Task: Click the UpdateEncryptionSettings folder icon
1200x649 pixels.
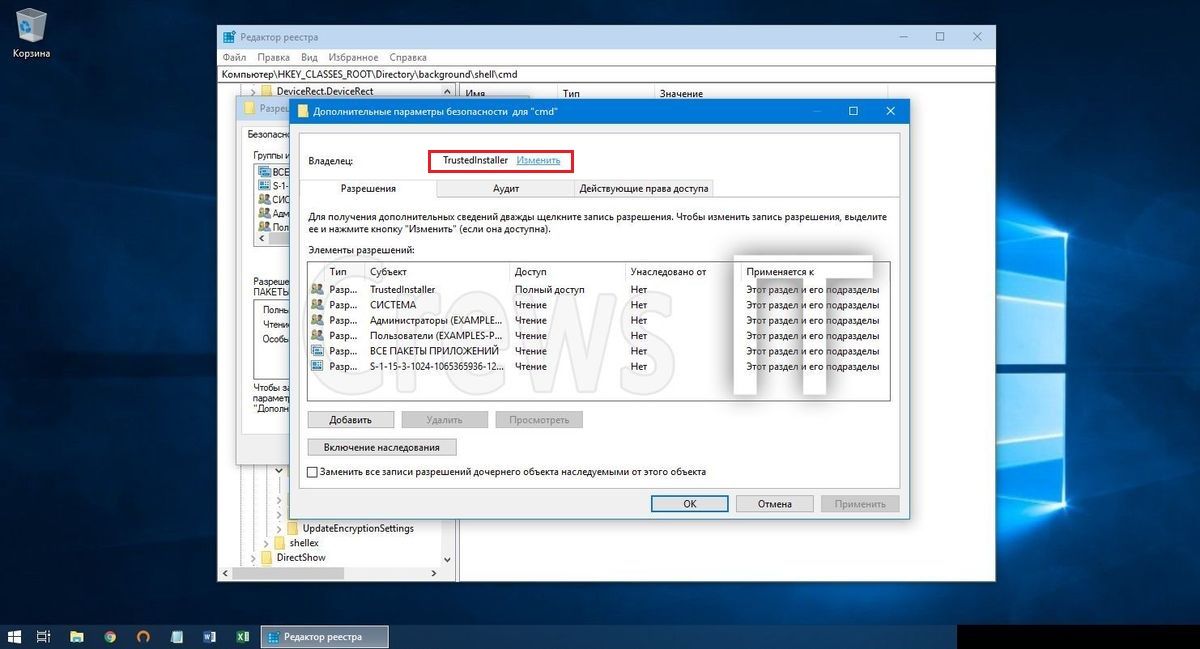Action: (x=293, y=528)
